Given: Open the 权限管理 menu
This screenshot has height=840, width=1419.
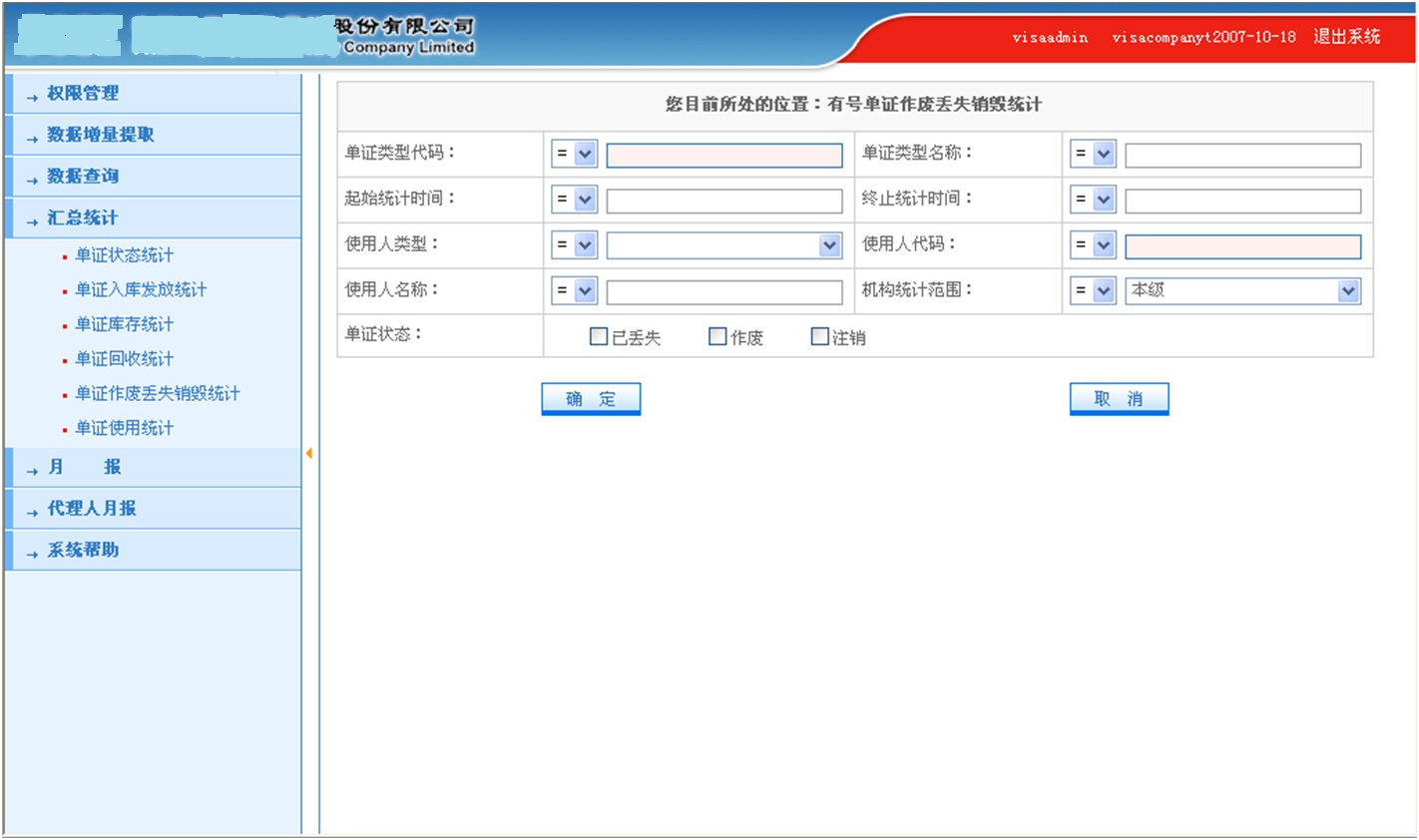Looking at the screenshot, I should click(153, 93).
